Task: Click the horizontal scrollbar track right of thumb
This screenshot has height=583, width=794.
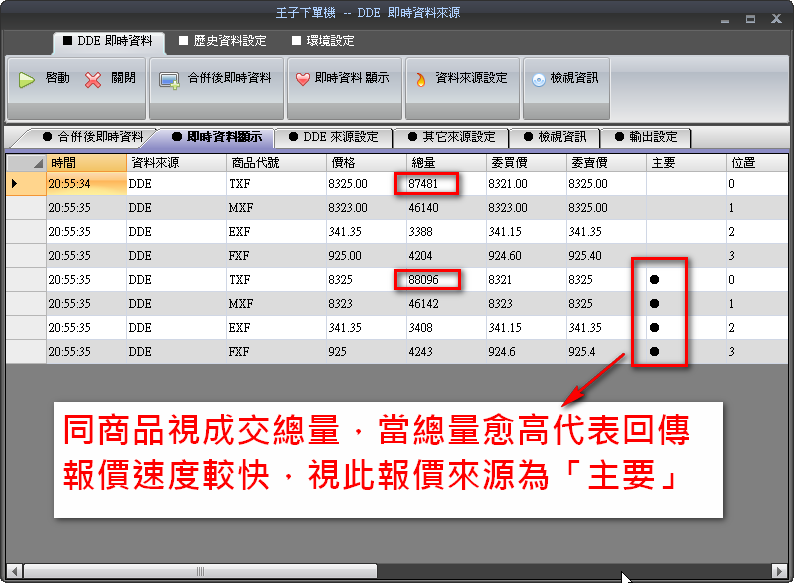Action: click(574, 571)
